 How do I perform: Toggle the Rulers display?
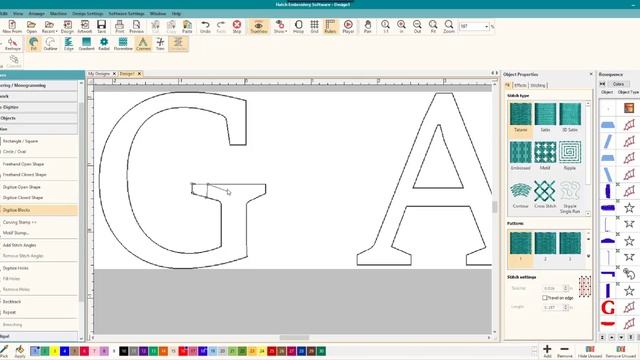(330, 27)
